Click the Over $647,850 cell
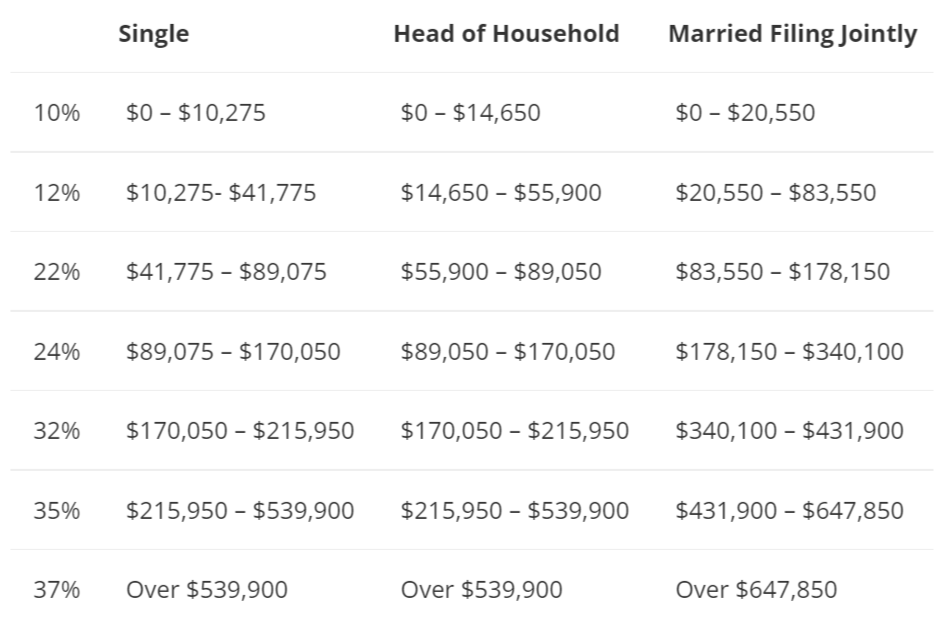 tap(756, 590)
